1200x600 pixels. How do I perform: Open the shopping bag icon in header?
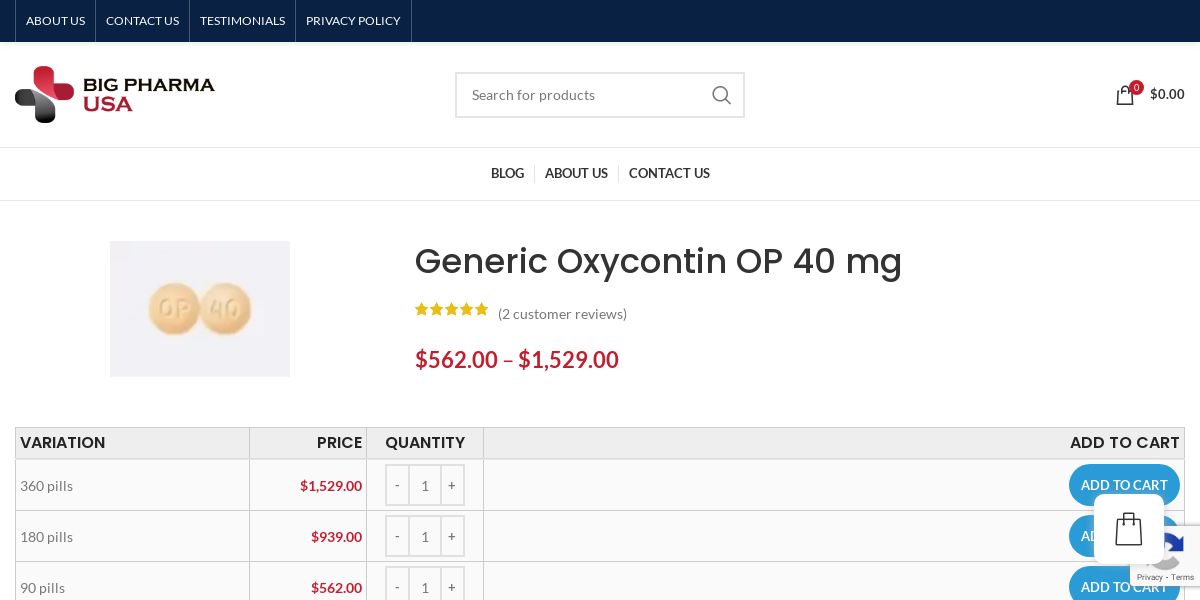pyautogui.click(x=1125, y=95)
